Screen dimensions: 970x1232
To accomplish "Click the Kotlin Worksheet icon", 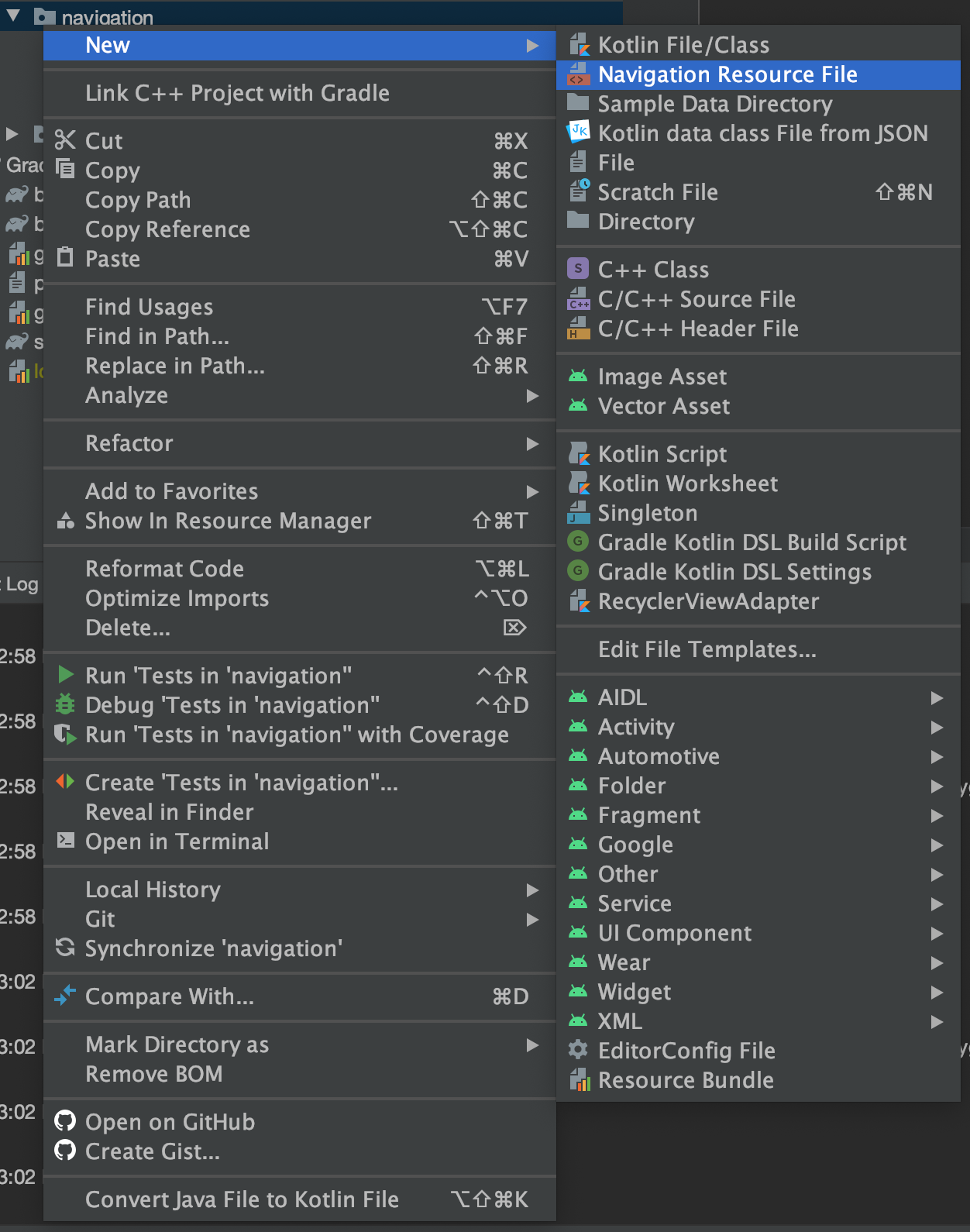I will (x=579, y=483).
